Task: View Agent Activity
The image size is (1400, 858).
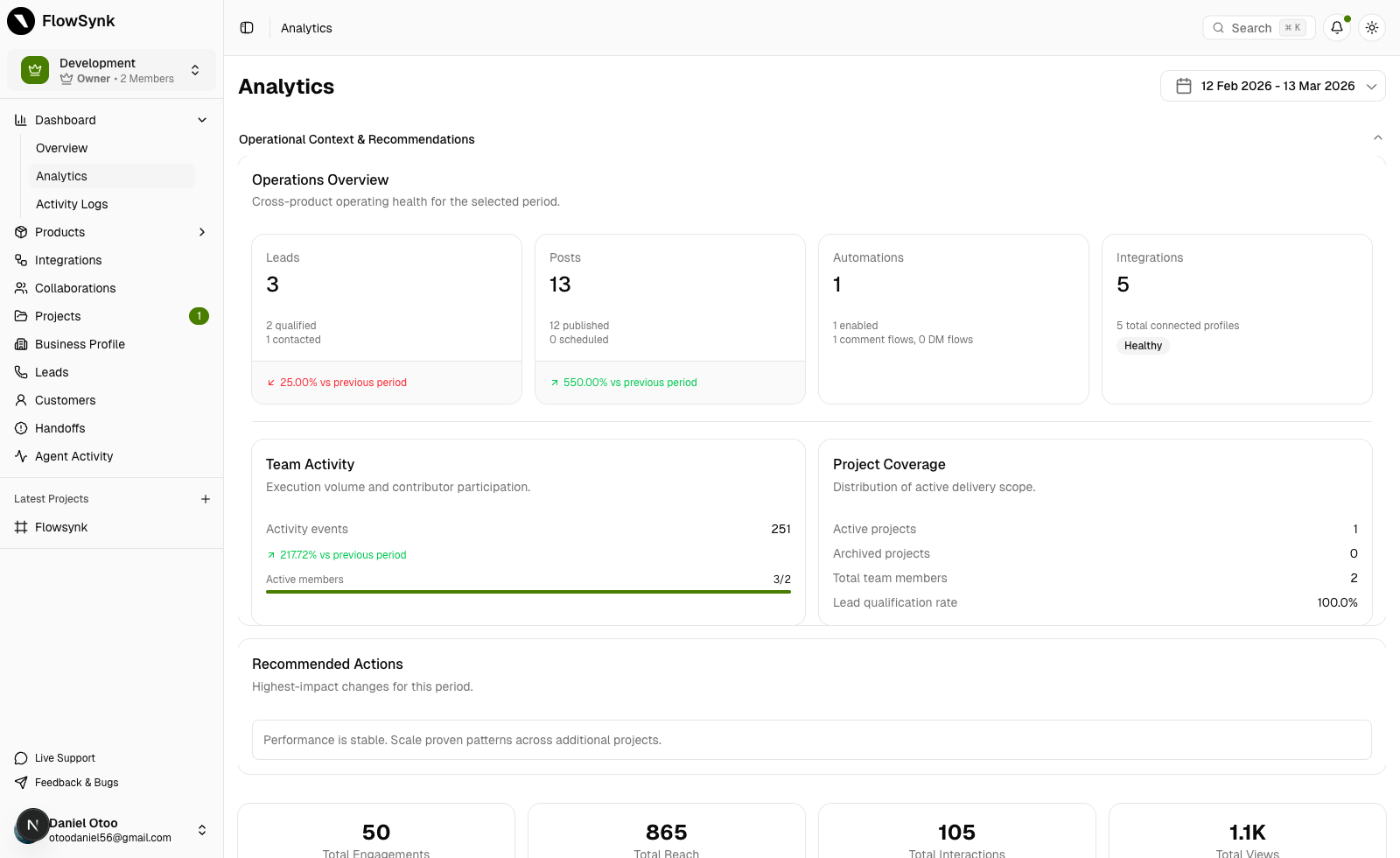Action: (73, 456)
